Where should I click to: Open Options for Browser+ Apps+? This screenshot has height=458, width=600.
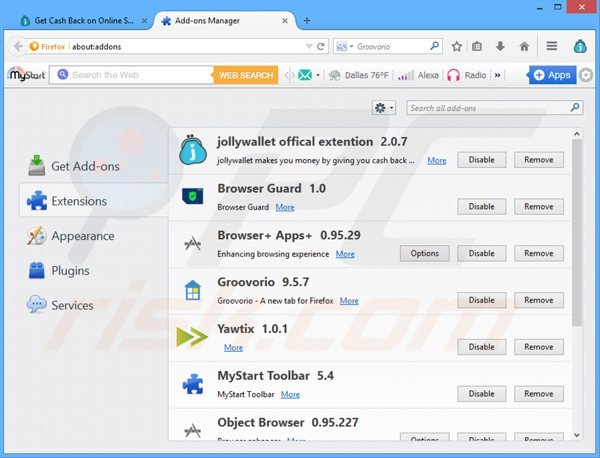tap(424, 253)
